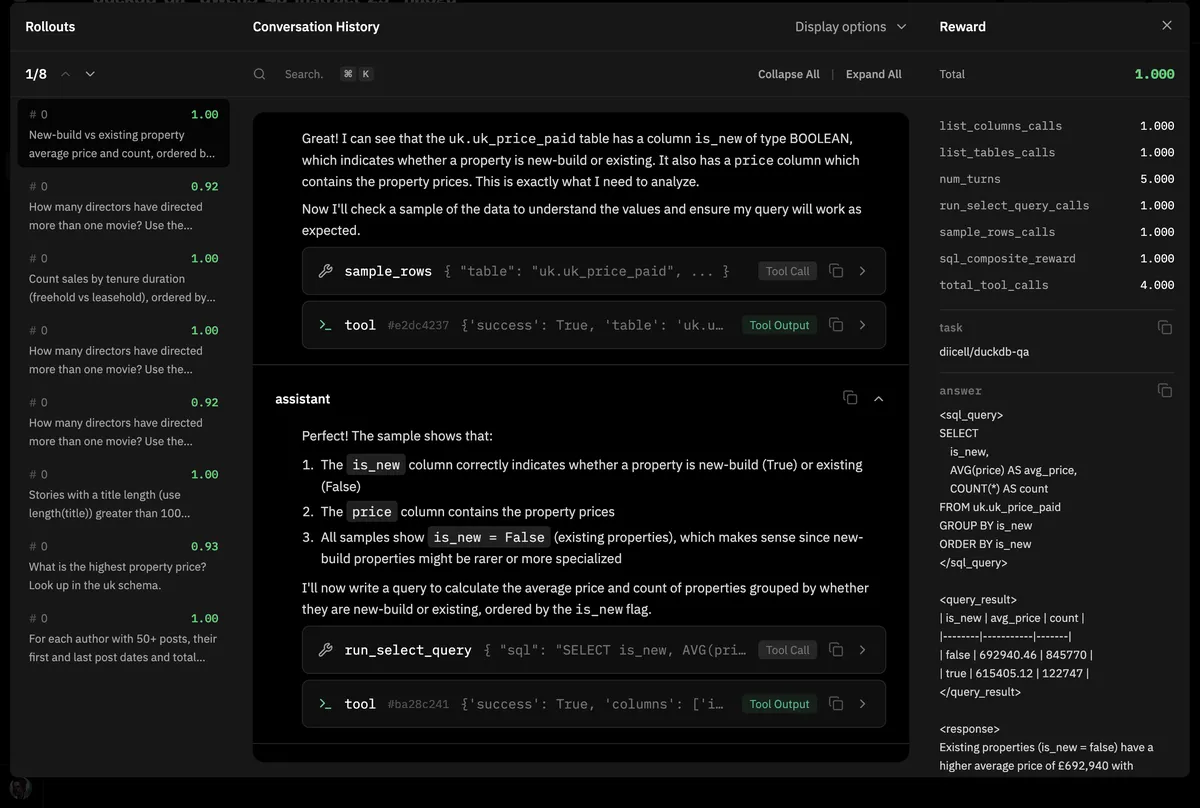Copy the sample_rows tool call
1200x808 pixels.
click(x=837, y=271)
